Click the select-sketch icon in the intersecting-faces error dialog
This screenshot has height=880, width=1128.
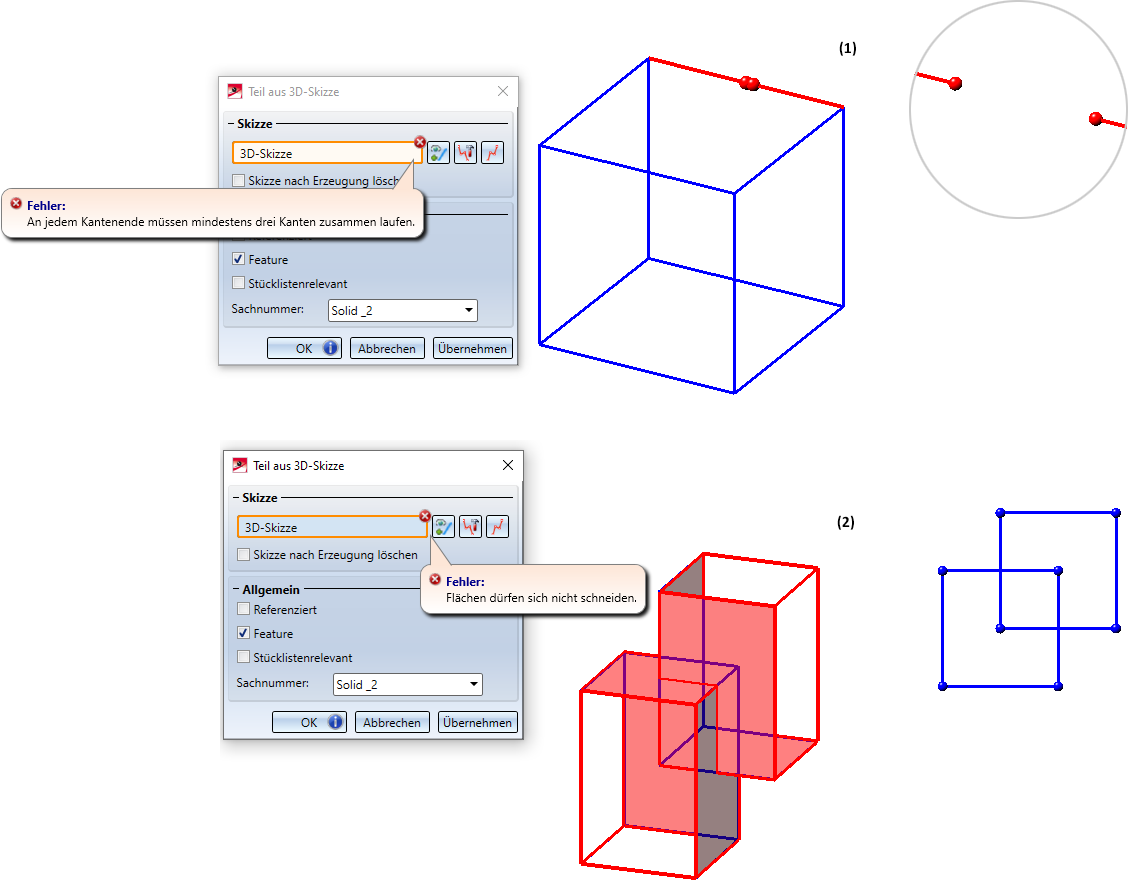coord(443,527)
